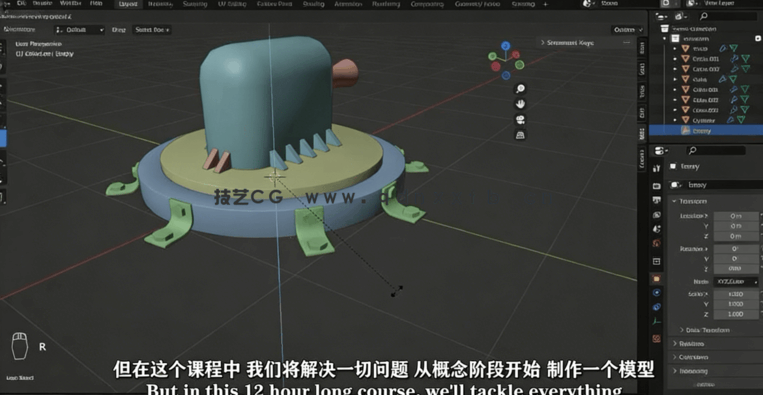
Task: Expand the Cylinder row in outliner
Action: [x=674, y=120]
